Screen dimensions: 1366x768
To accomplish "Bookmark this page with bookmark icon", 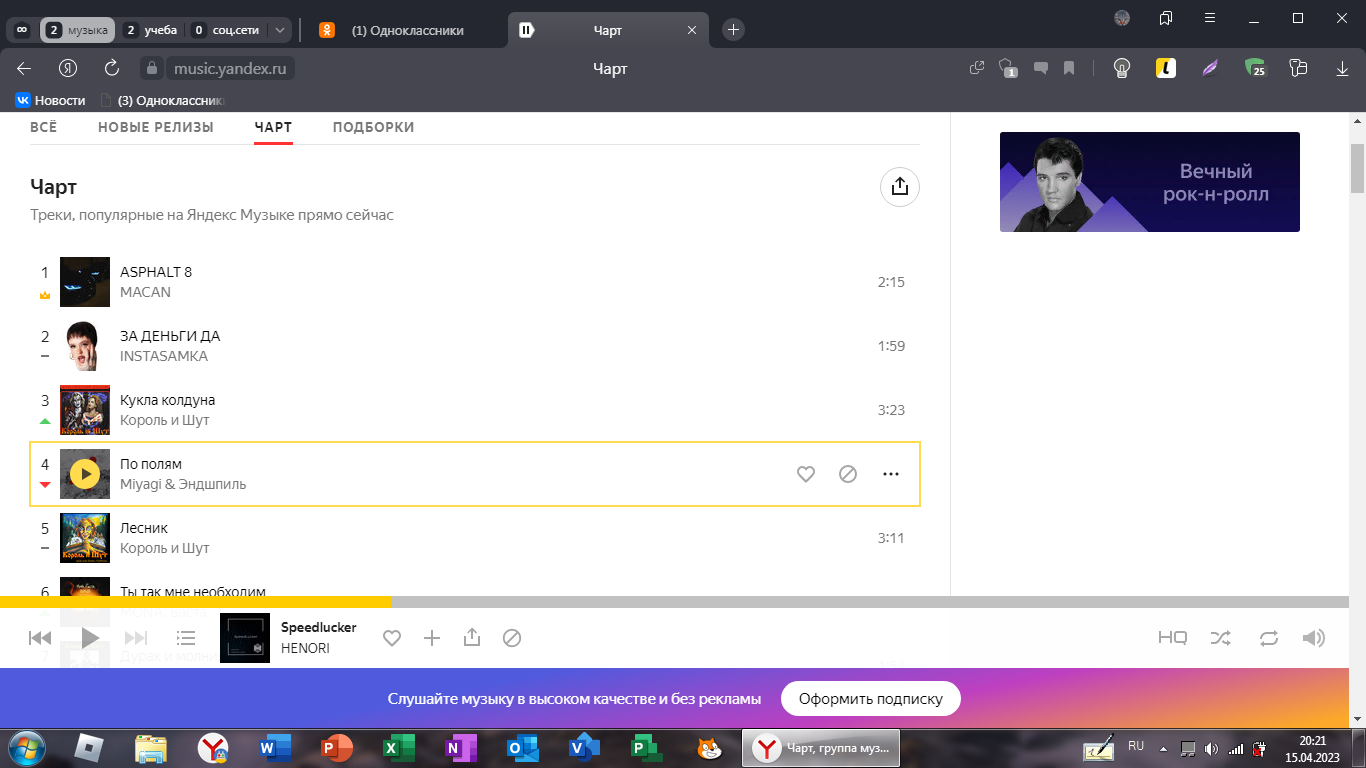I will [1069, 68].
